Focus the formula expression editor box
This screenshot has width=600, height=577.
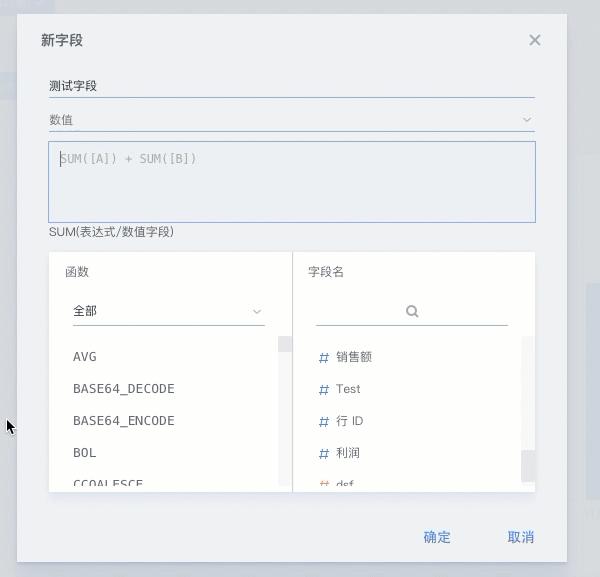tap(291, 181)
